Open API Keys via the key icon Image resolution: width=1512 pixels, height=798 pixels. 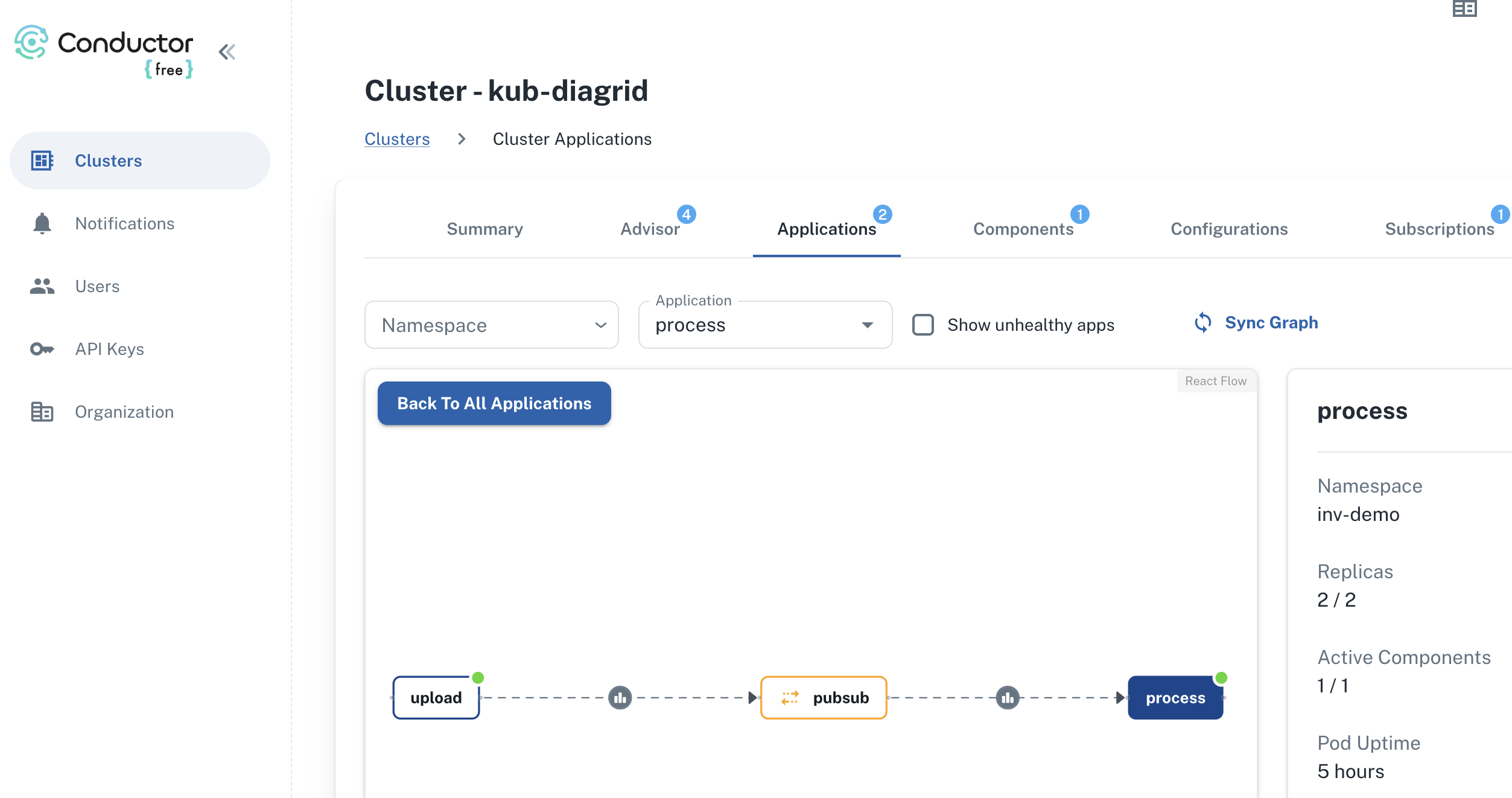click(x=42, y=349)
